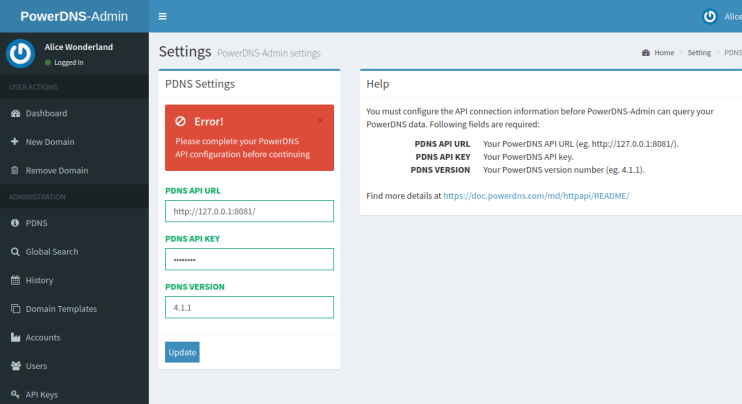
Task: Dismiss the Error alert with the X
Action: [x=320, y=120]
